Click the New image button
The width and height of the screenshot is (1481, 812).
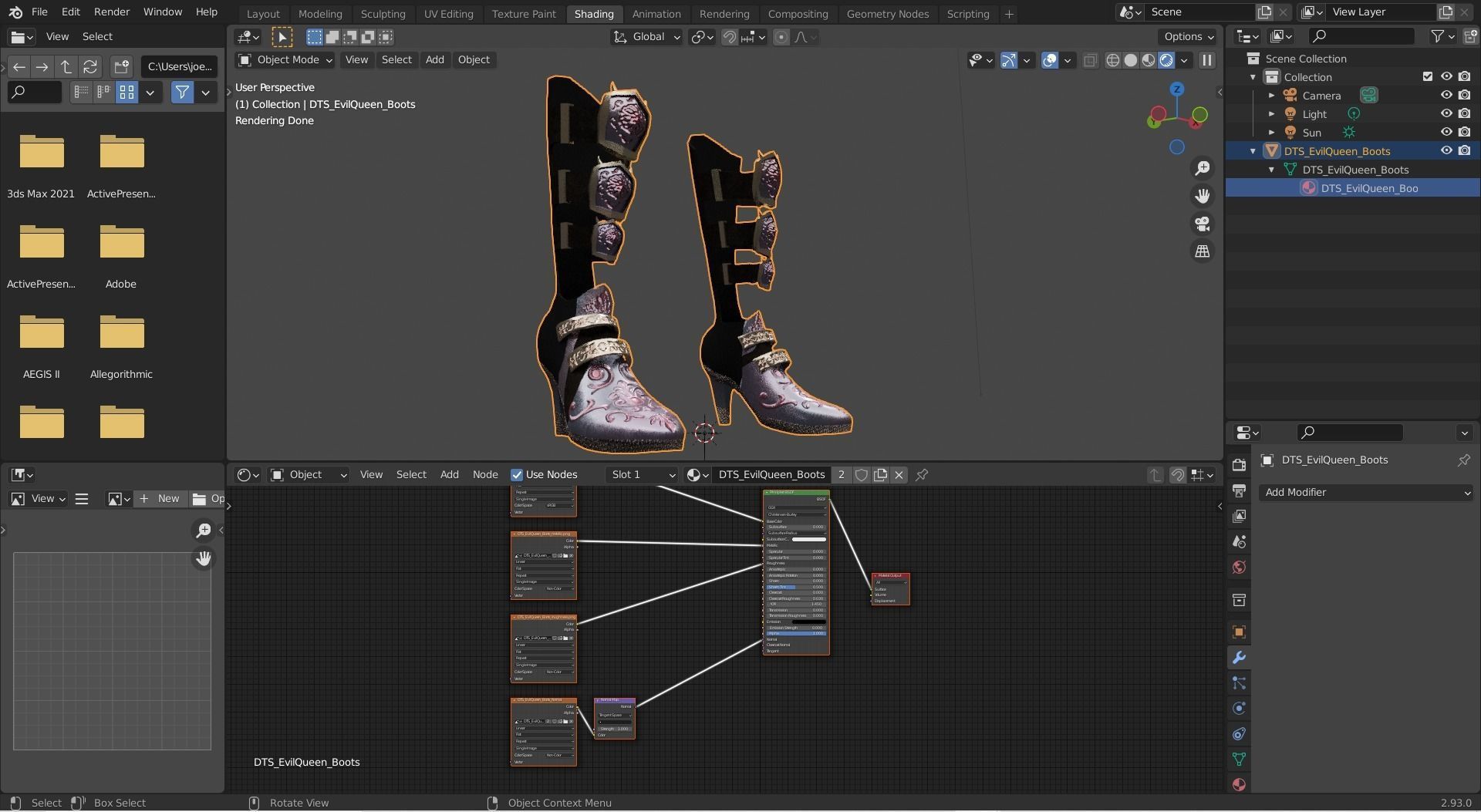(160, 499)
